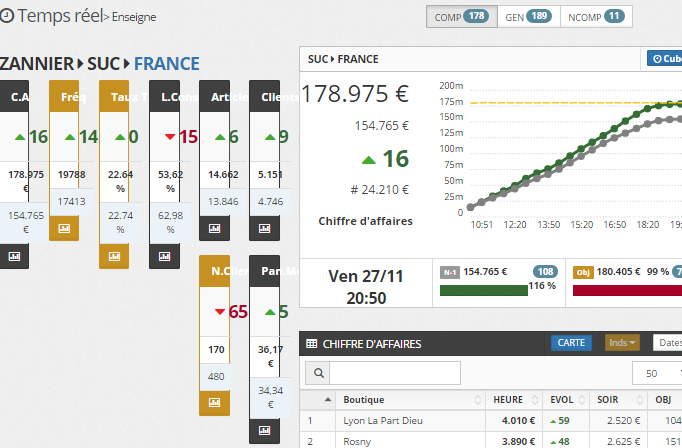Screen dimensions: 682x448
Task: Toggle the COMP 178 filter
Action: (458, 16)
